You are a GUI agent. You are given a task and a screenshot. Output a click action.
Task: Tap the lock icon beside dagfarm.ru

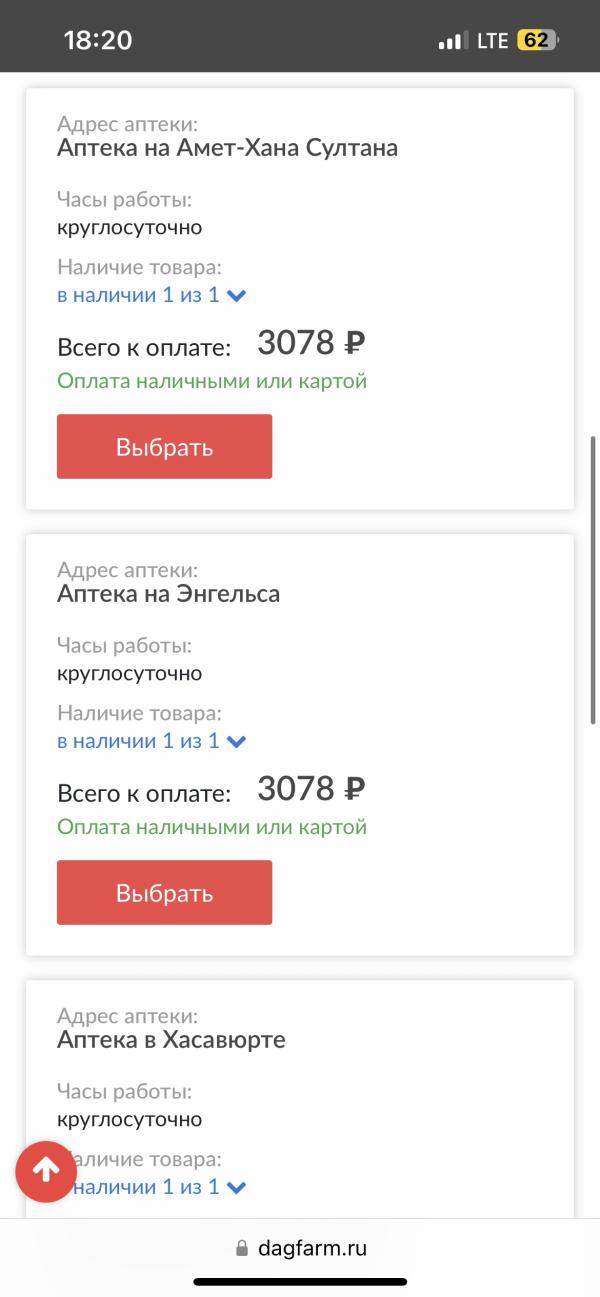(240, 1249)
